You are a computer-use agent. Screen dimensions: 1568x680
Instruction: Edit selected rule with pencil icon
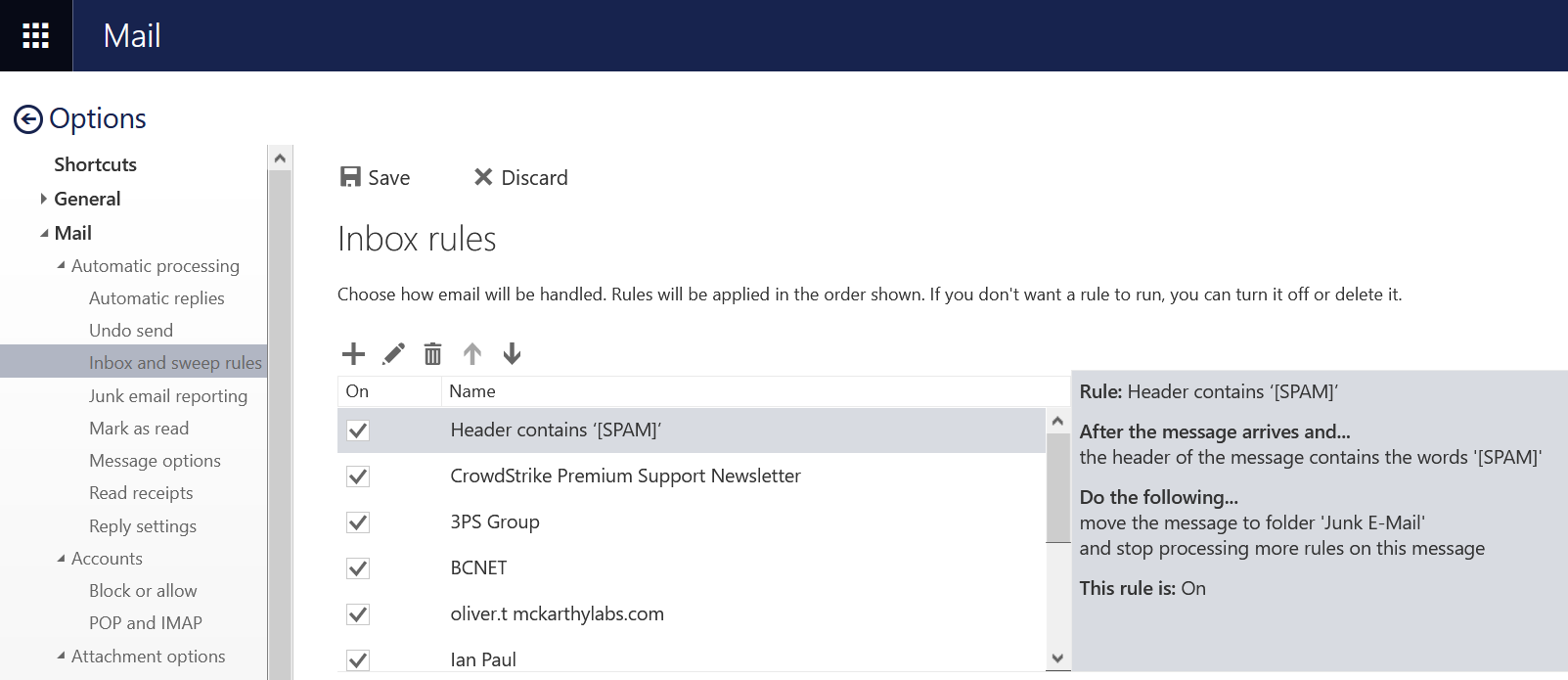point(393,354)
